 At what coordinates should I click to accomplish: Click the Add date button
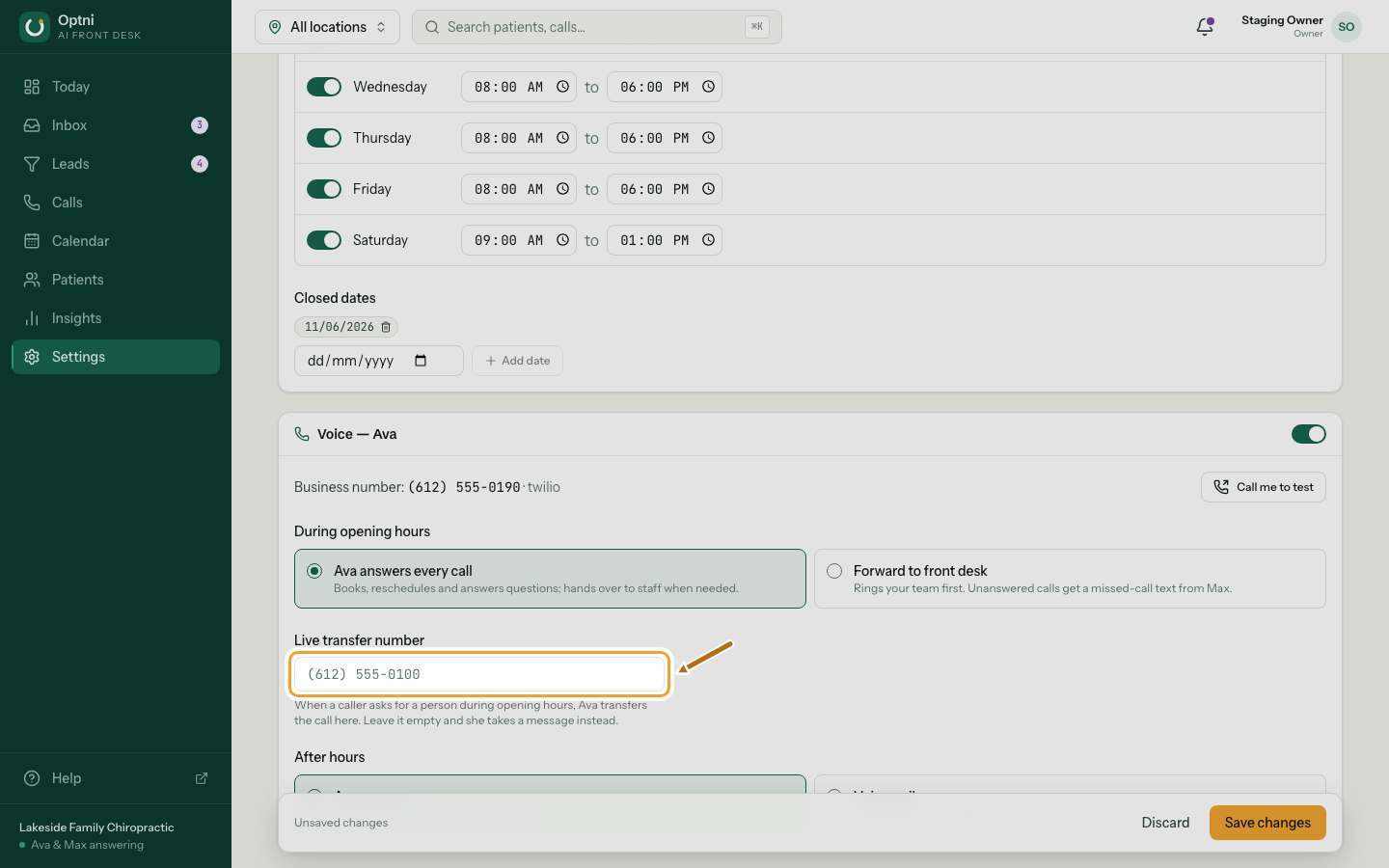517,361
